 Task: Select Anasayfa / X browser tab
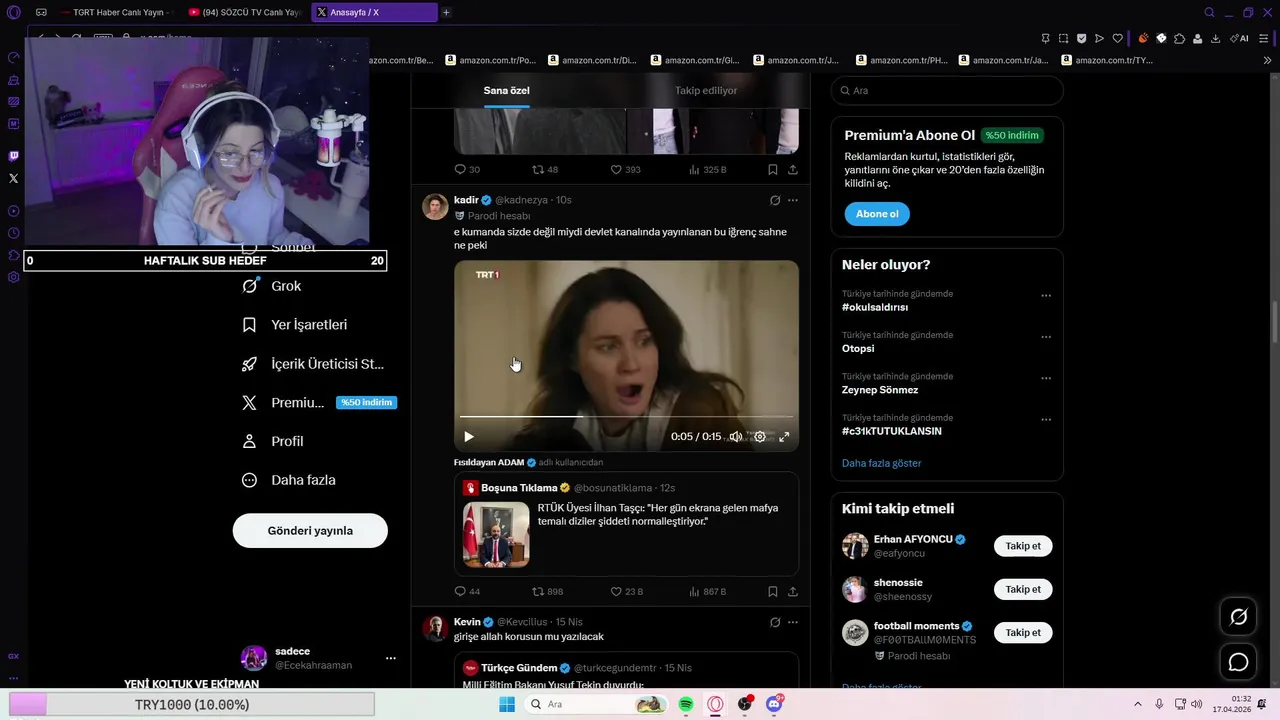[375, 13]
